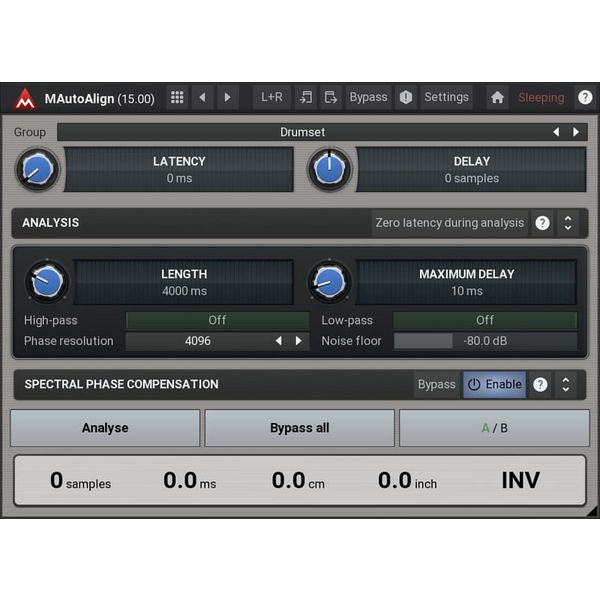Toggle the INV phase invert indicator

[x=520, y=481]
